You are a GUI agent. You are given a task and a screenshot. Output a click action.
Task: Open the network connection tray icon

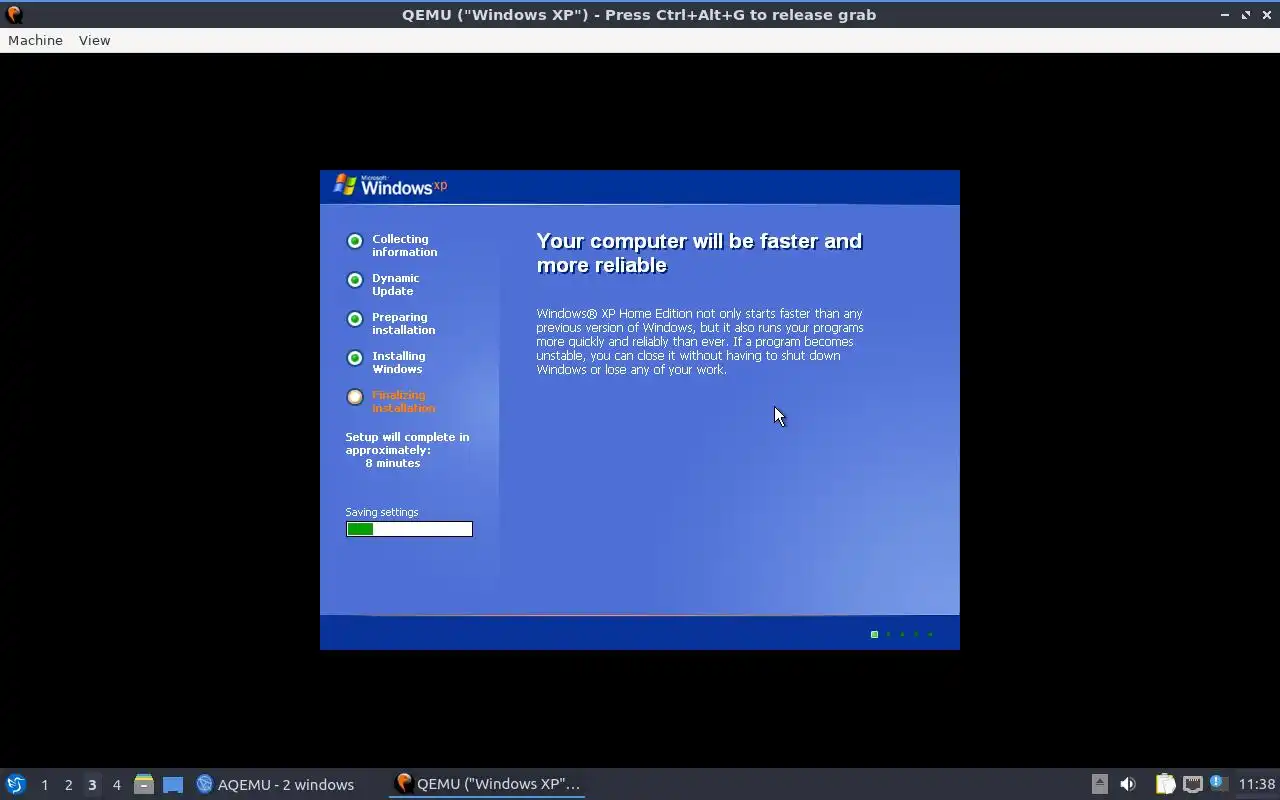point(1192,784)
